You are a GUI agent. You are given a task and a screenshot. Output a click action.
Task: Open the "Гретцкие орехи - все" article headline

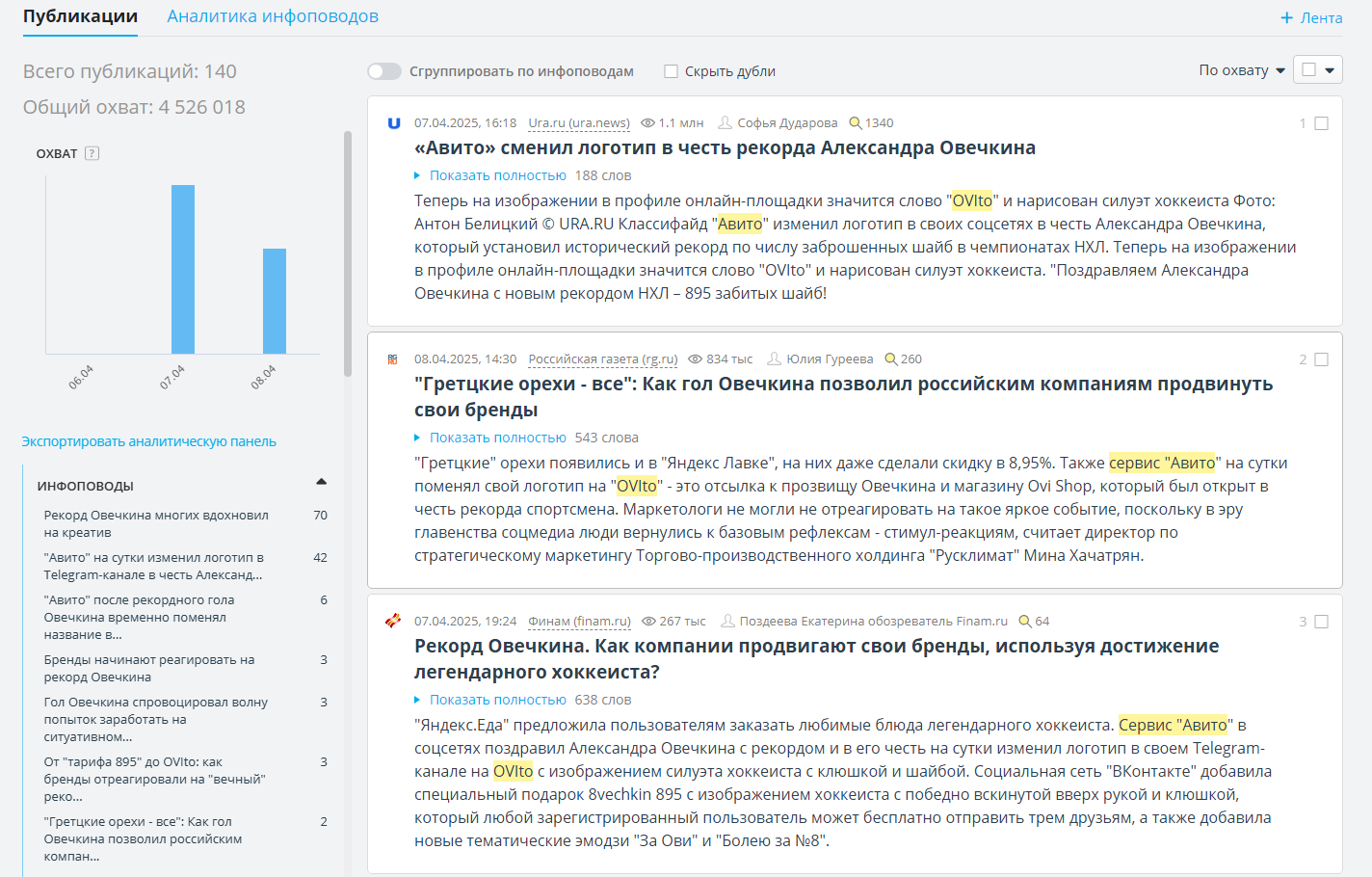[843, 396]
